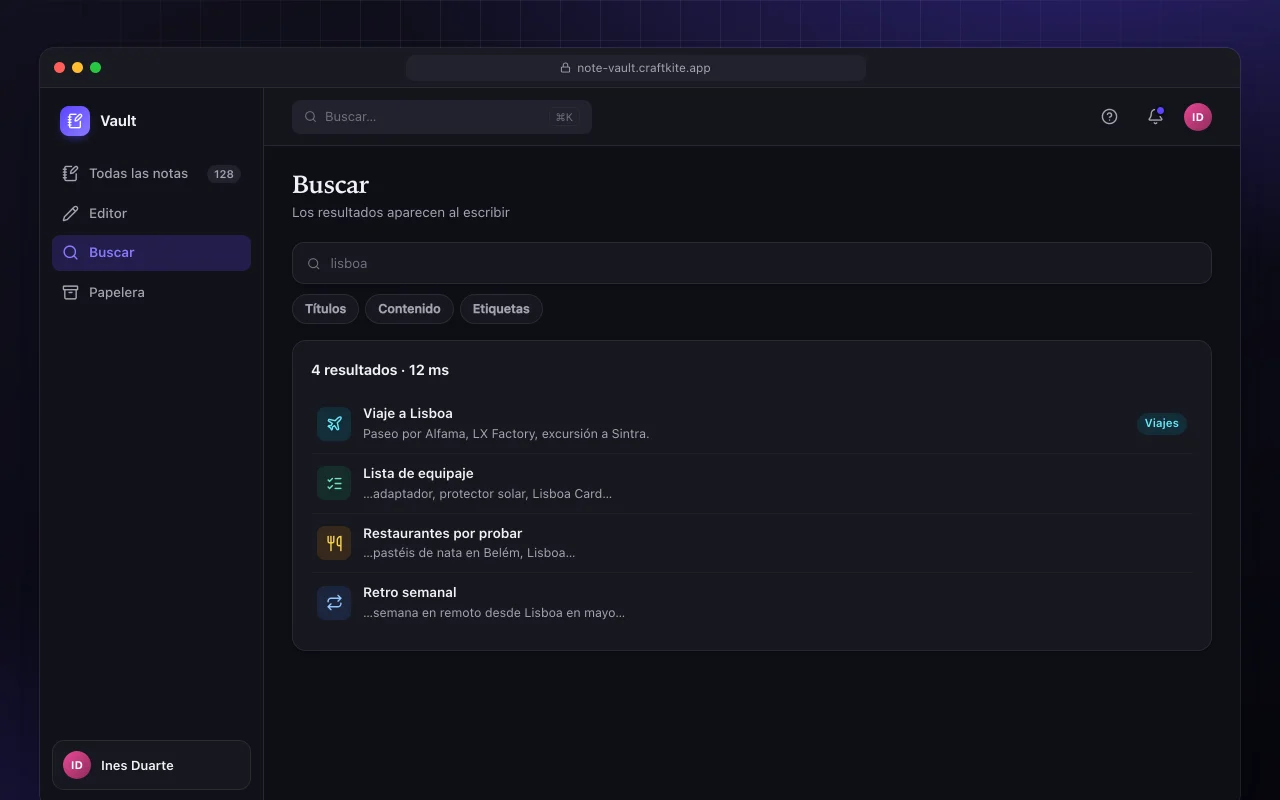Open Todas las notas in sidebar
Screen dimensions: 1280x800
pos(151,173)
